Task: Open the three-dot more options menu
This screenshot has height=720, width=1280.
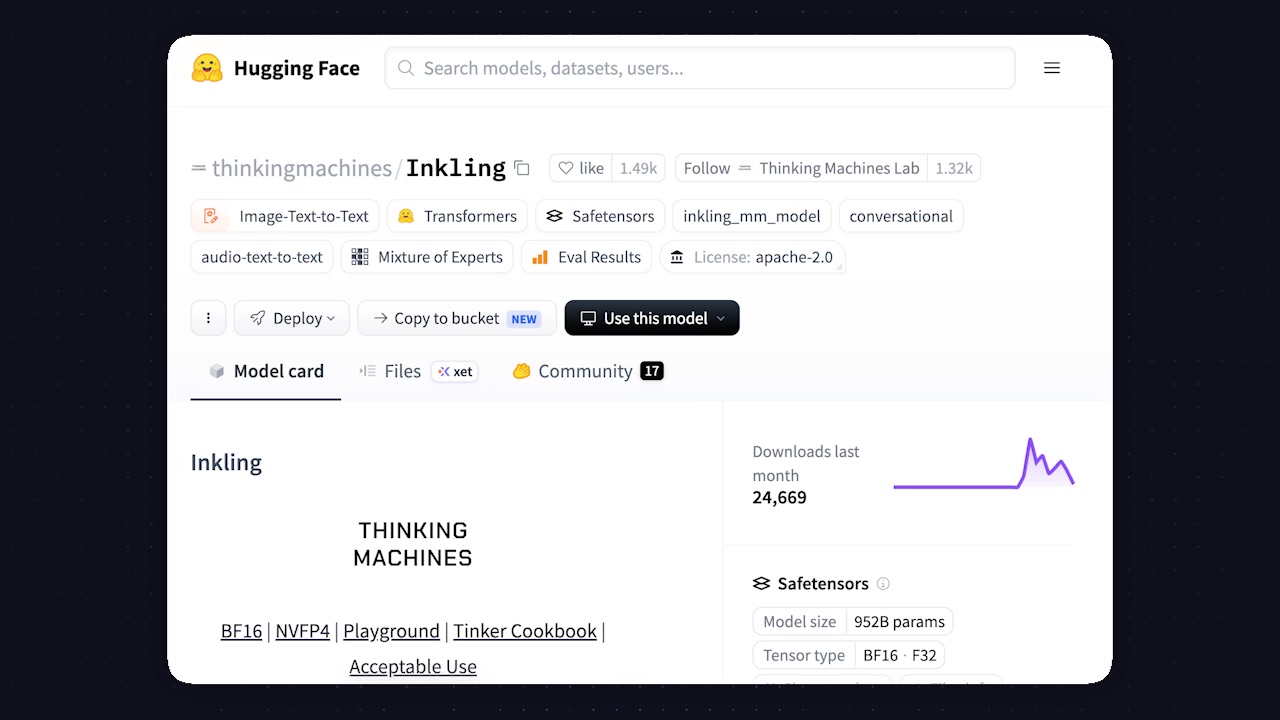Action: pos(208,318)
